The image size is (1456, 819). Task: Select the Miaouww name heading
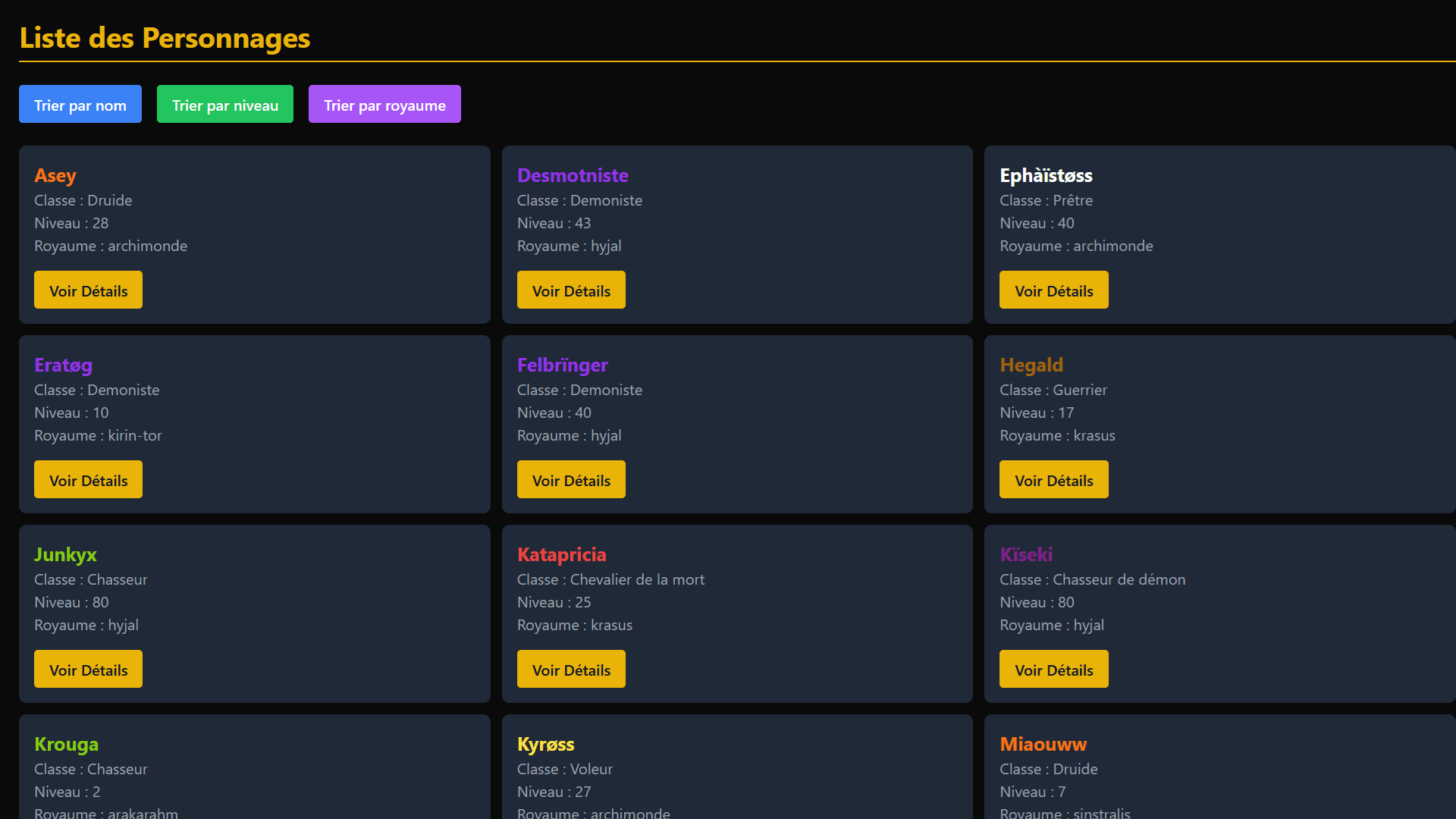point(1043,744)
